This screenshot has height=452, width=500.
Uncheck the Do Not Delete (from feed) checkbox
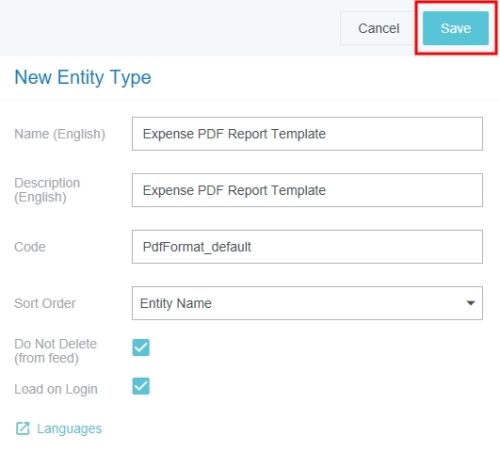(141, 347)
